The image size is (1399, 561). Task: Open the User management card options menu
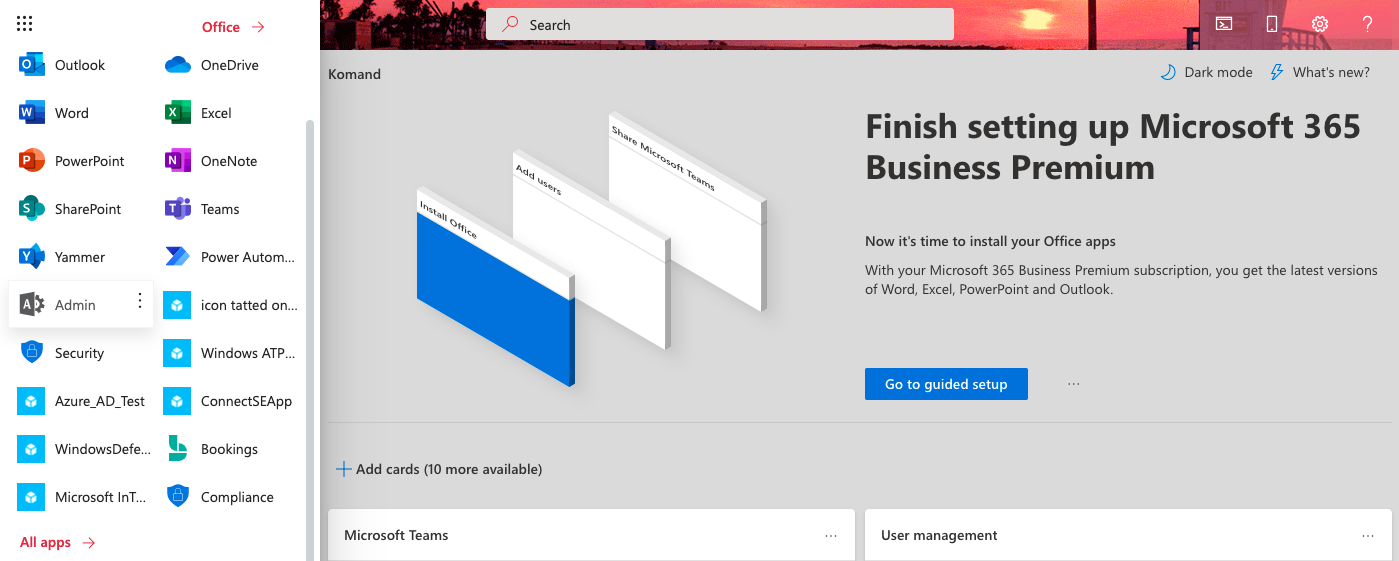[1368, 536]
